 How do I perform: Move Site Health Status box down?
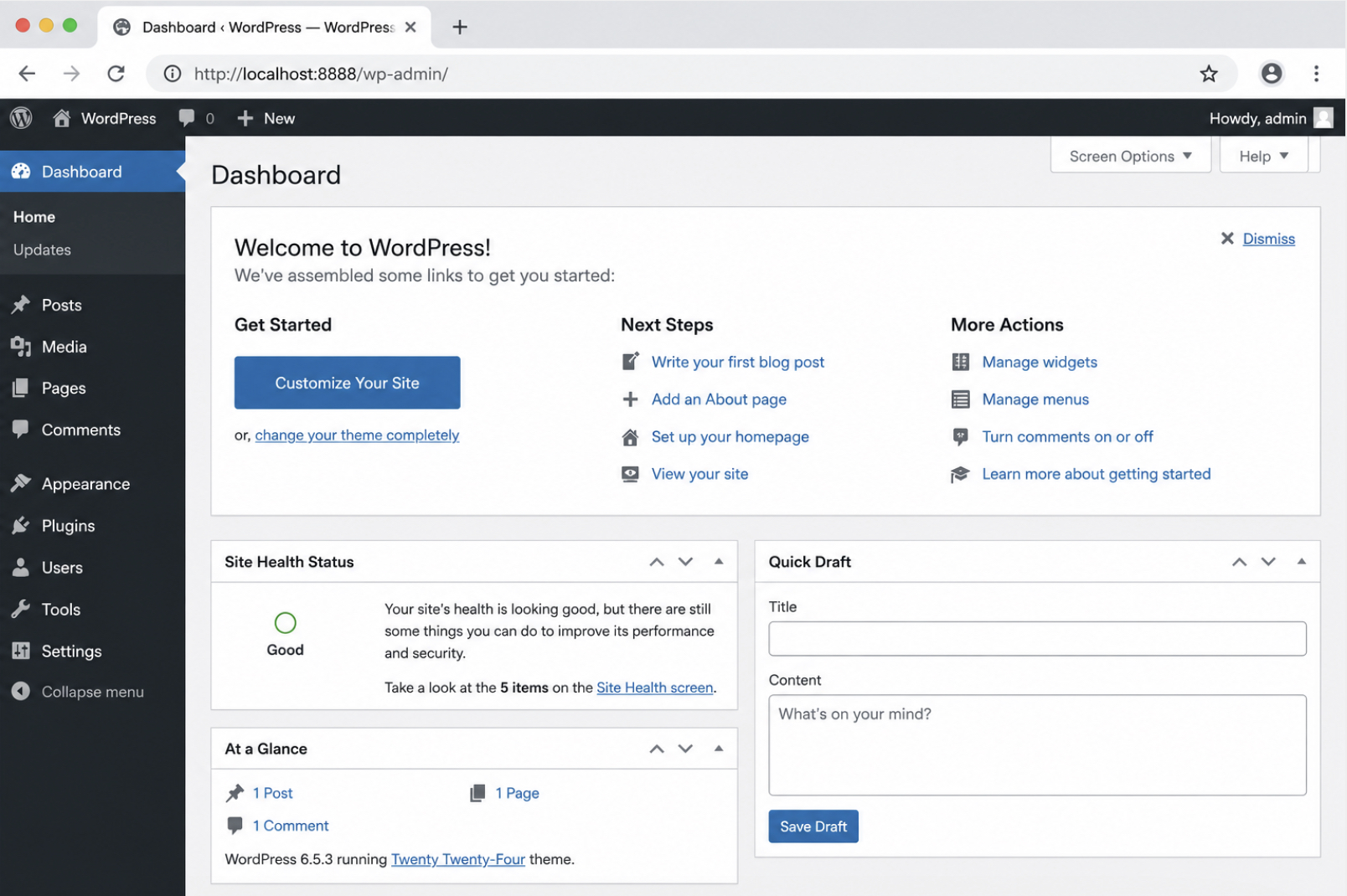click(x=686, y=562)
